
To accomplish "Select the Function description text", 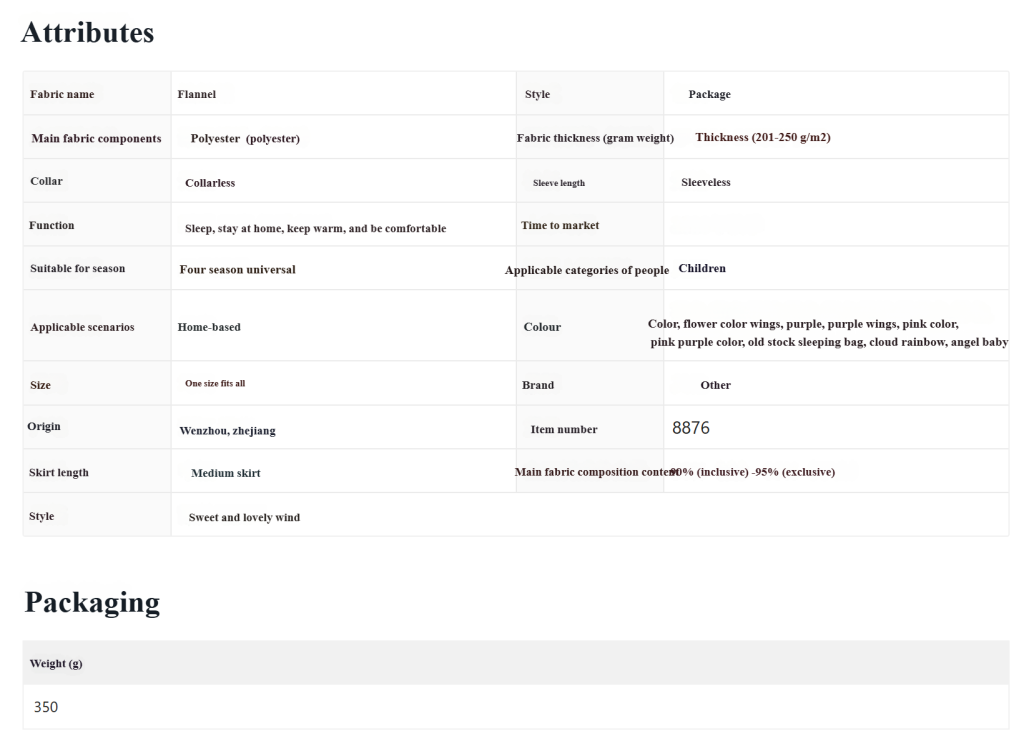I will pyautogui.click(x=315, y=228).
